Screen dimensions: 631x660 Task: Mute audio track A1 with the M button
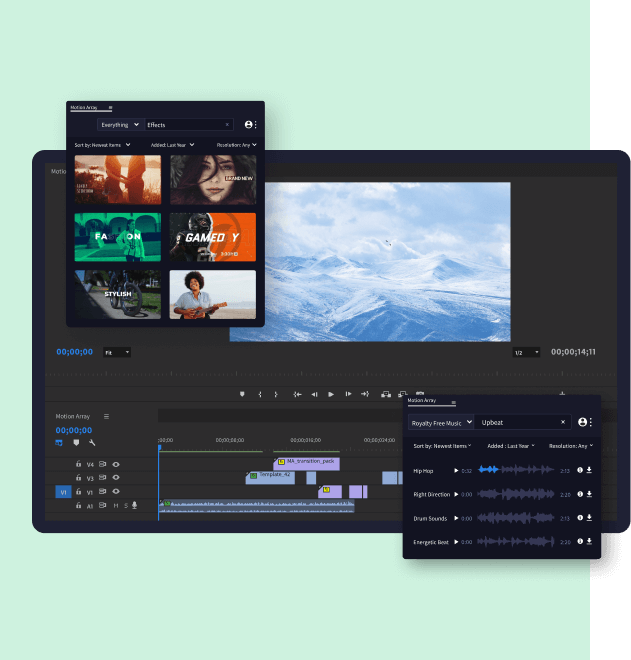[115, 506]
